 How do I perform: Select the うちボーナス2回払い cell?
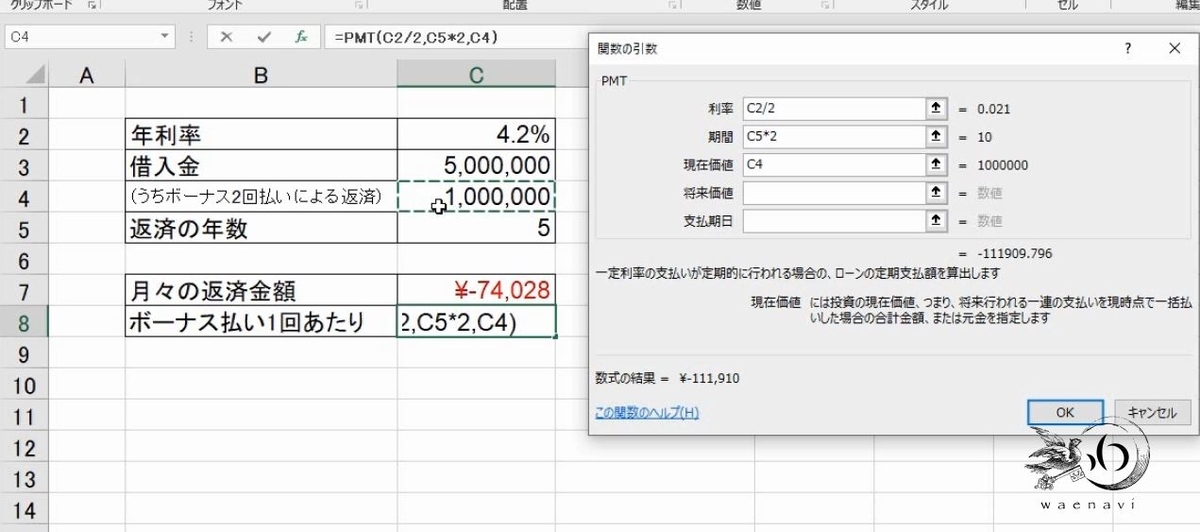click(261, 197)
